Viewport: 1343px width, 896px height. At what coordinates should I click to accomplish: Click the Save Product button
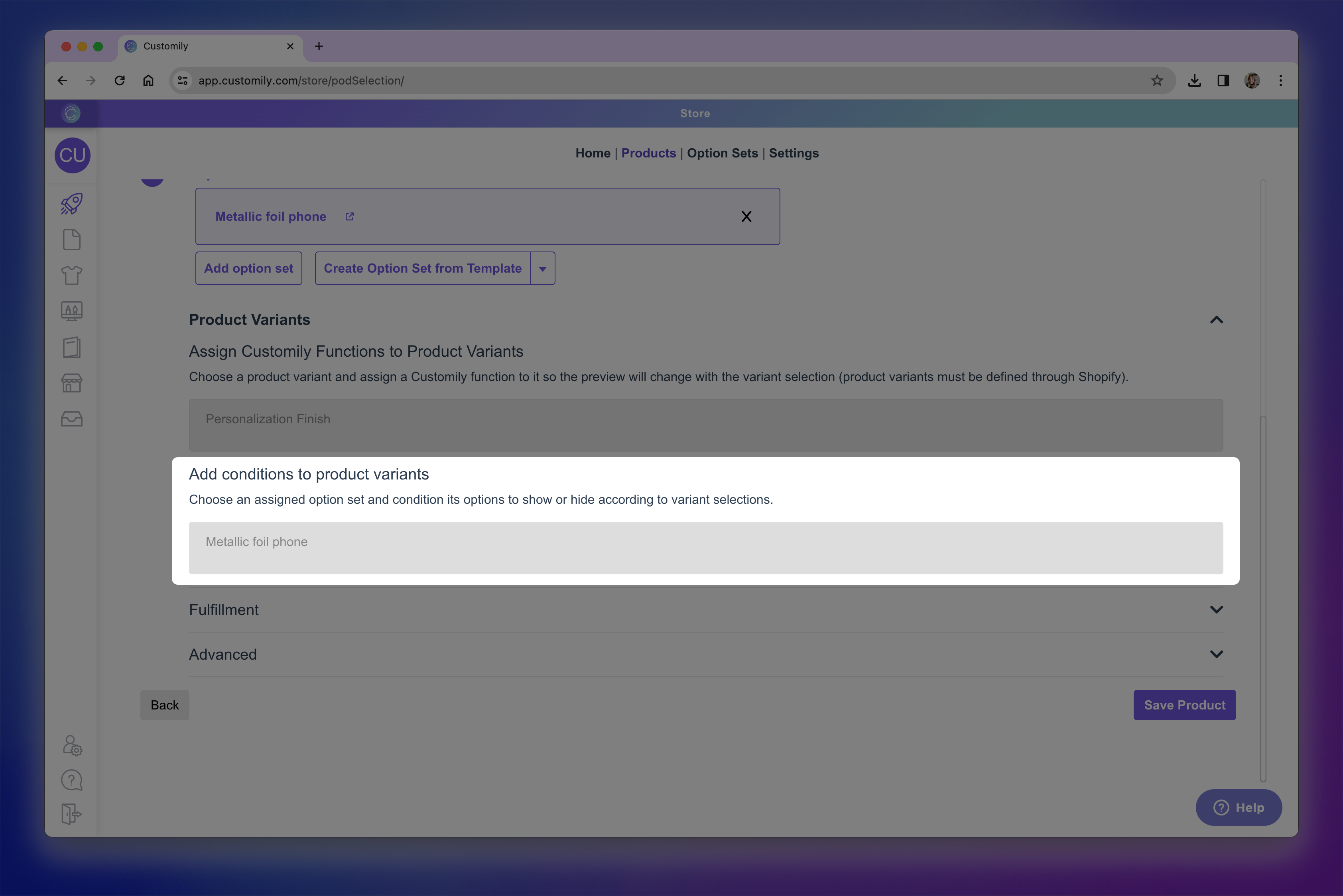[1184, 705]
